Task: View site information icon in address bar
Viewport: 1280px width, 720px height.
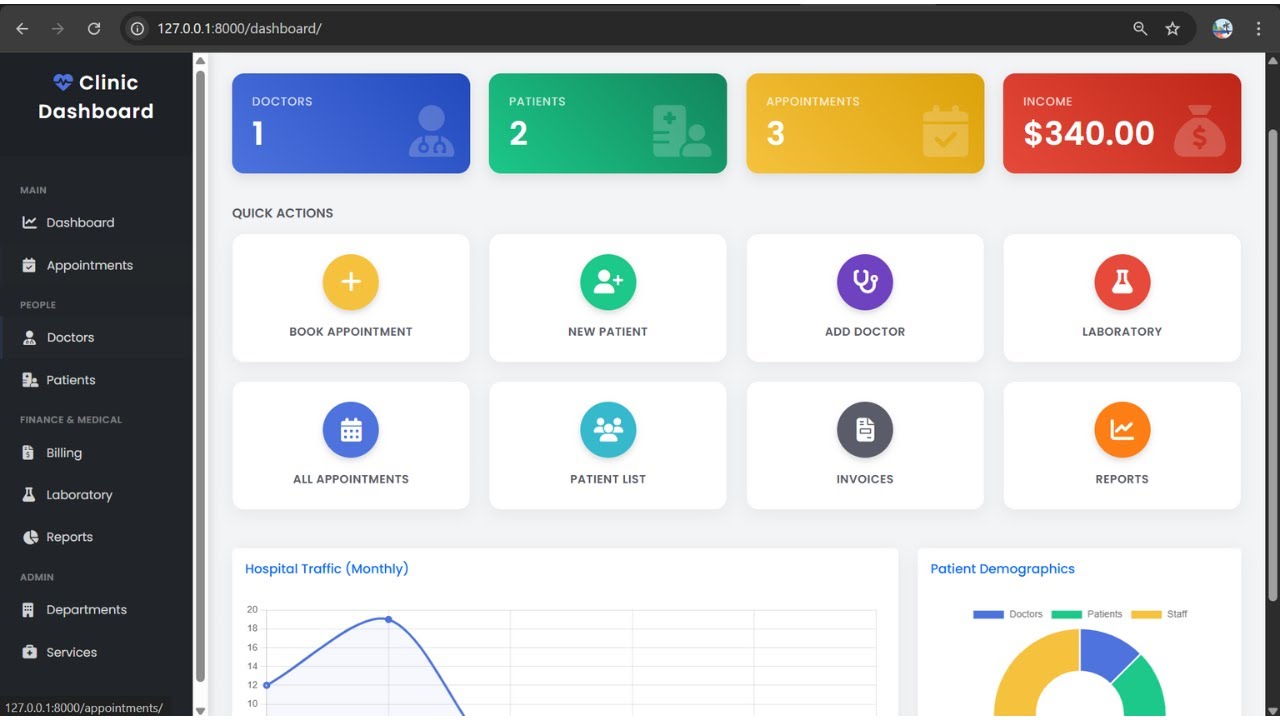Action: pyautogui.click(x=138, y=29)
